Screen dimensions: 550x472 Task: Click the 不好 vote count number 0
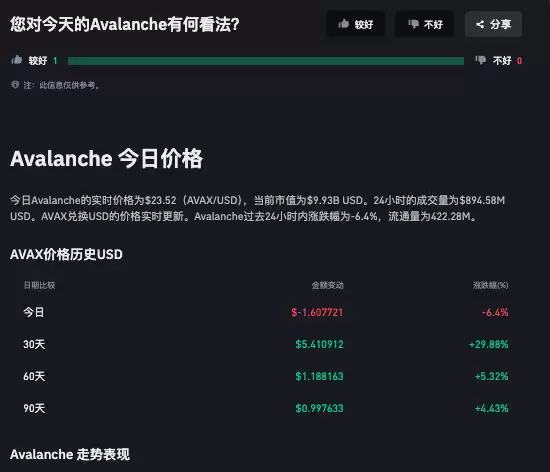pyautogui.click(x=519, y=61)
